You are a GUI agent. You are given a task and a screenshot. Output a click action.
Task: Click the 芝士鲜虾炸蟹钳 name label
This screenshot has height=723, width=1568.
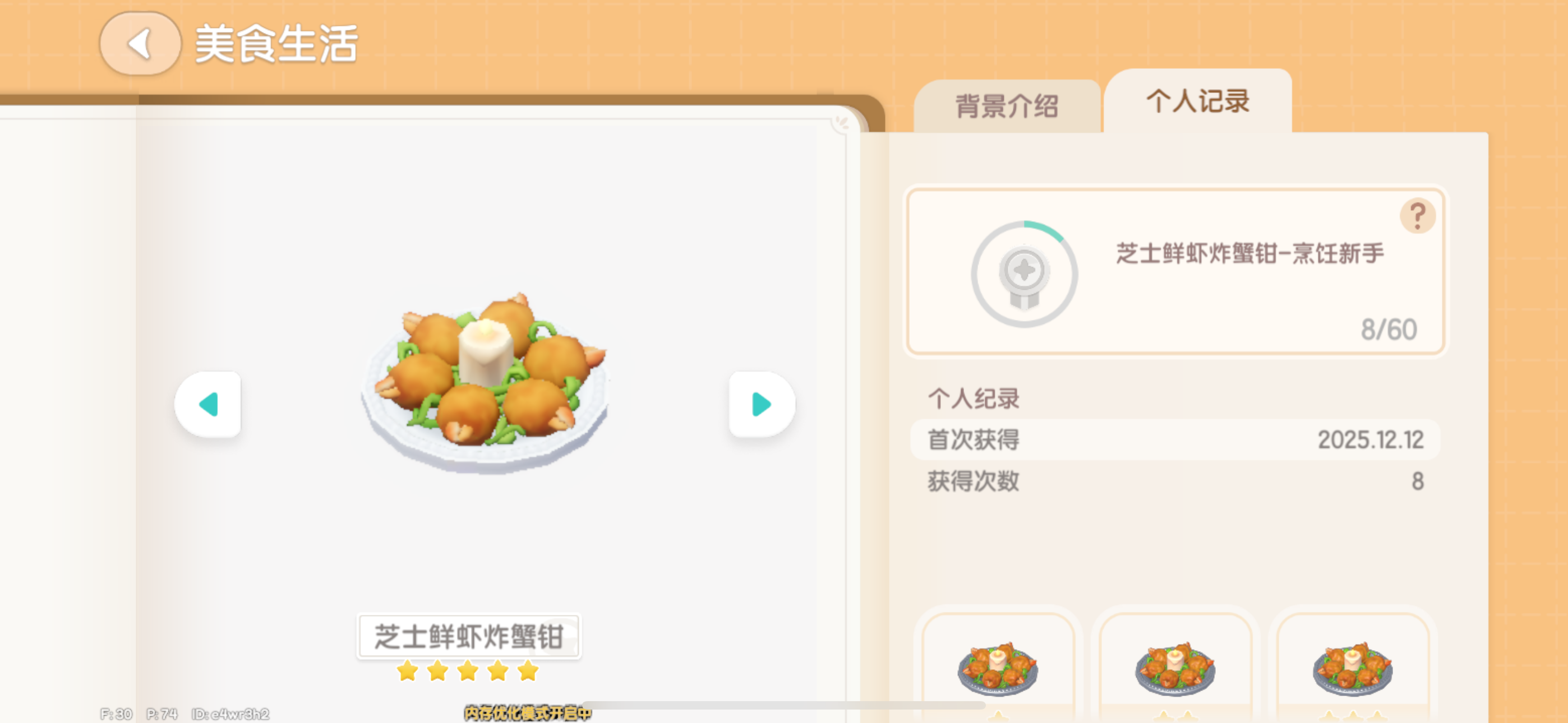point(469,637)
